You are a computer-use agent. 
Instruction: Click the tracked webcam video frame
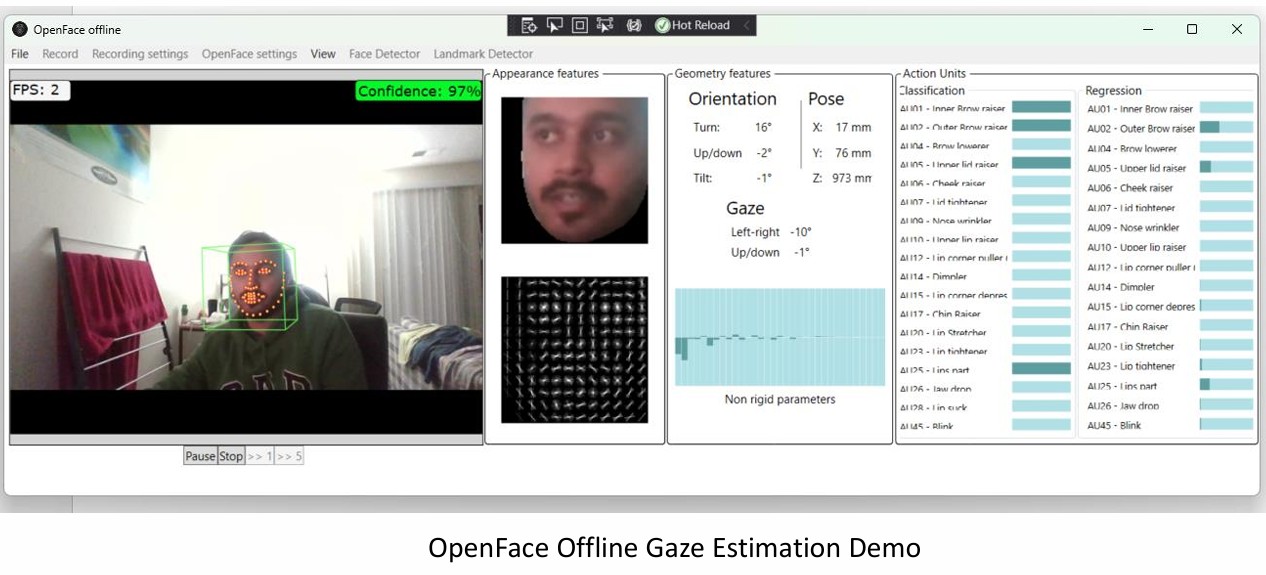pyautogui.click(x=246, y=257)
